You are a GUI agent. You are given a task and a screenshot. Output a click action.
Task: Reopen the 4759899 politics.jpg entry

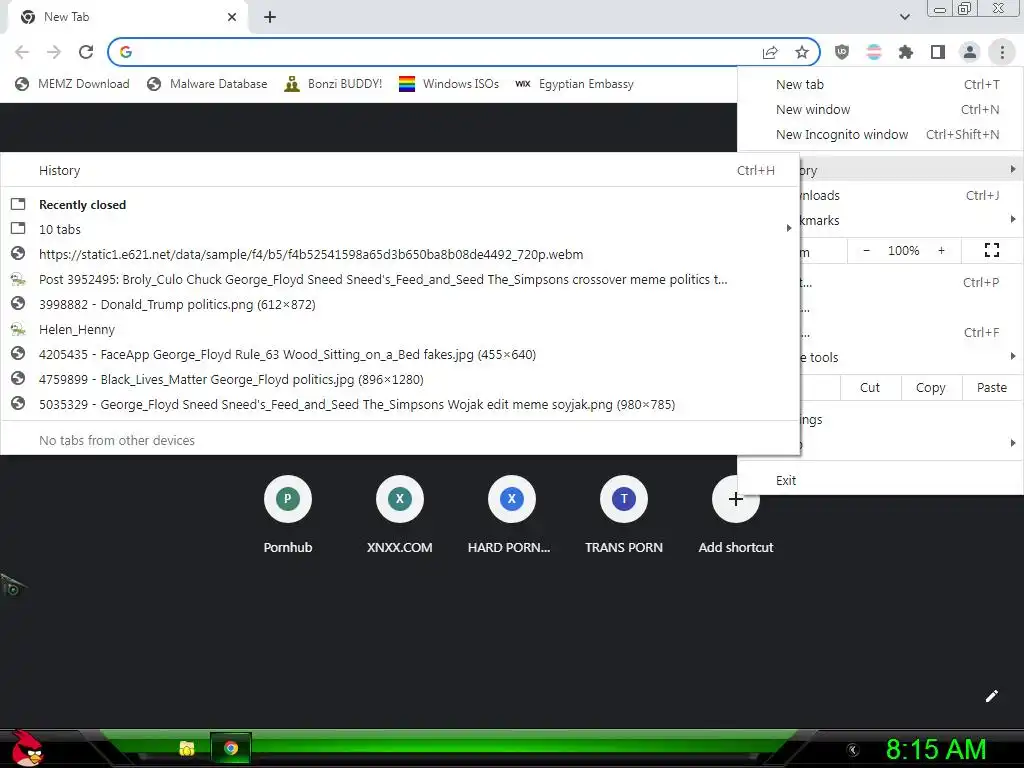click(x=400, y=379)
